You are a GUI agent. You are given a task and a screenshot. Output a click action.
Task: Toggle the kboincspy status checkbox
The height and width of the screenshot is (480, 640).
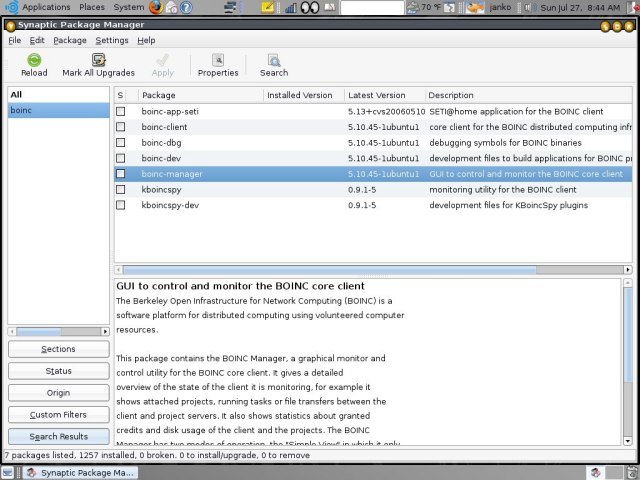click(x=120, y=189)
